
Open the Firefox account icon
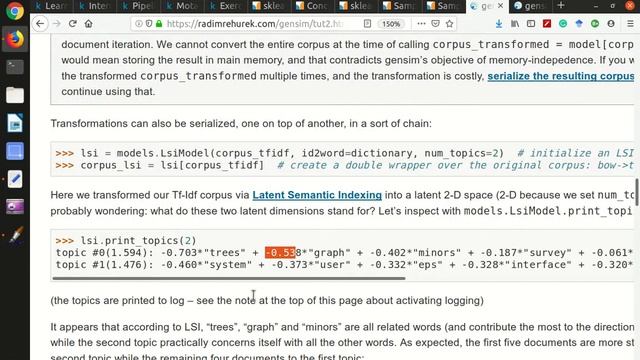[611, 24]
